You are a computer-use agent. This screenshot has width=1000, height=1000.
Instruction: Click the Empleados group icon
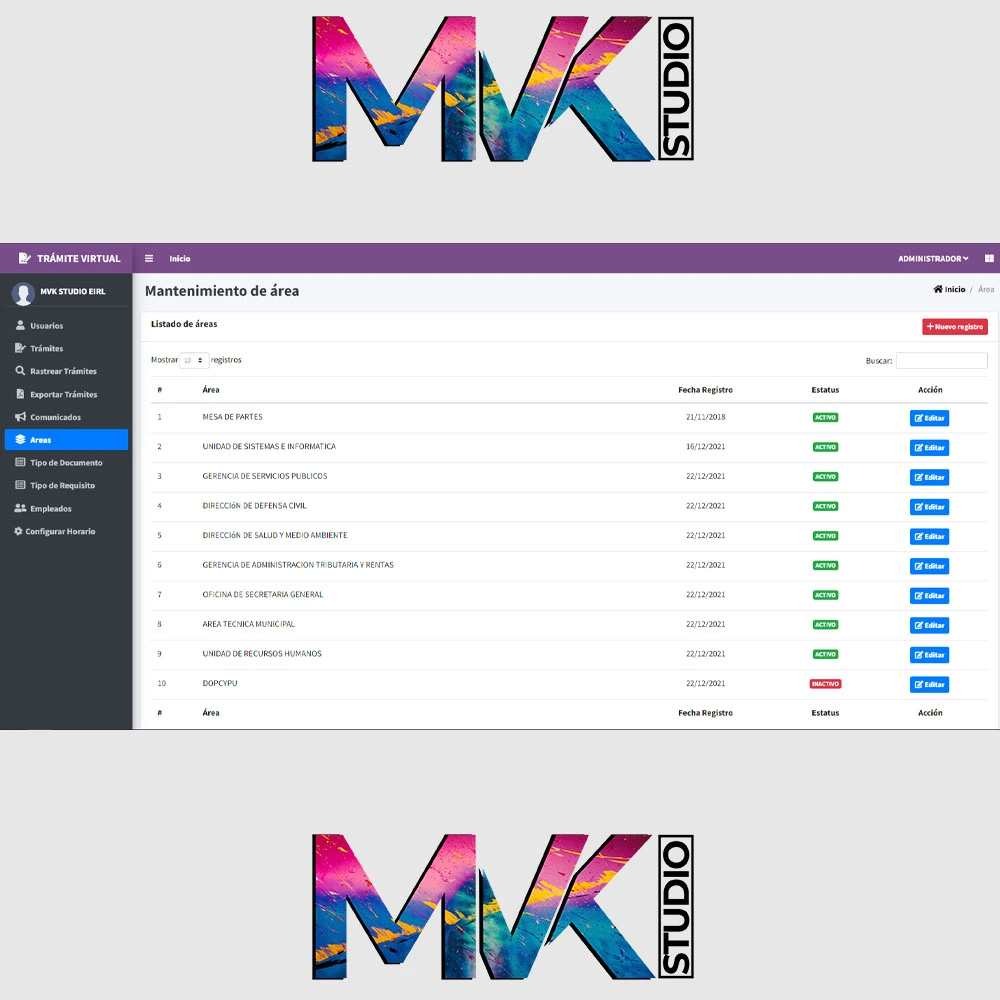point(20,508)
